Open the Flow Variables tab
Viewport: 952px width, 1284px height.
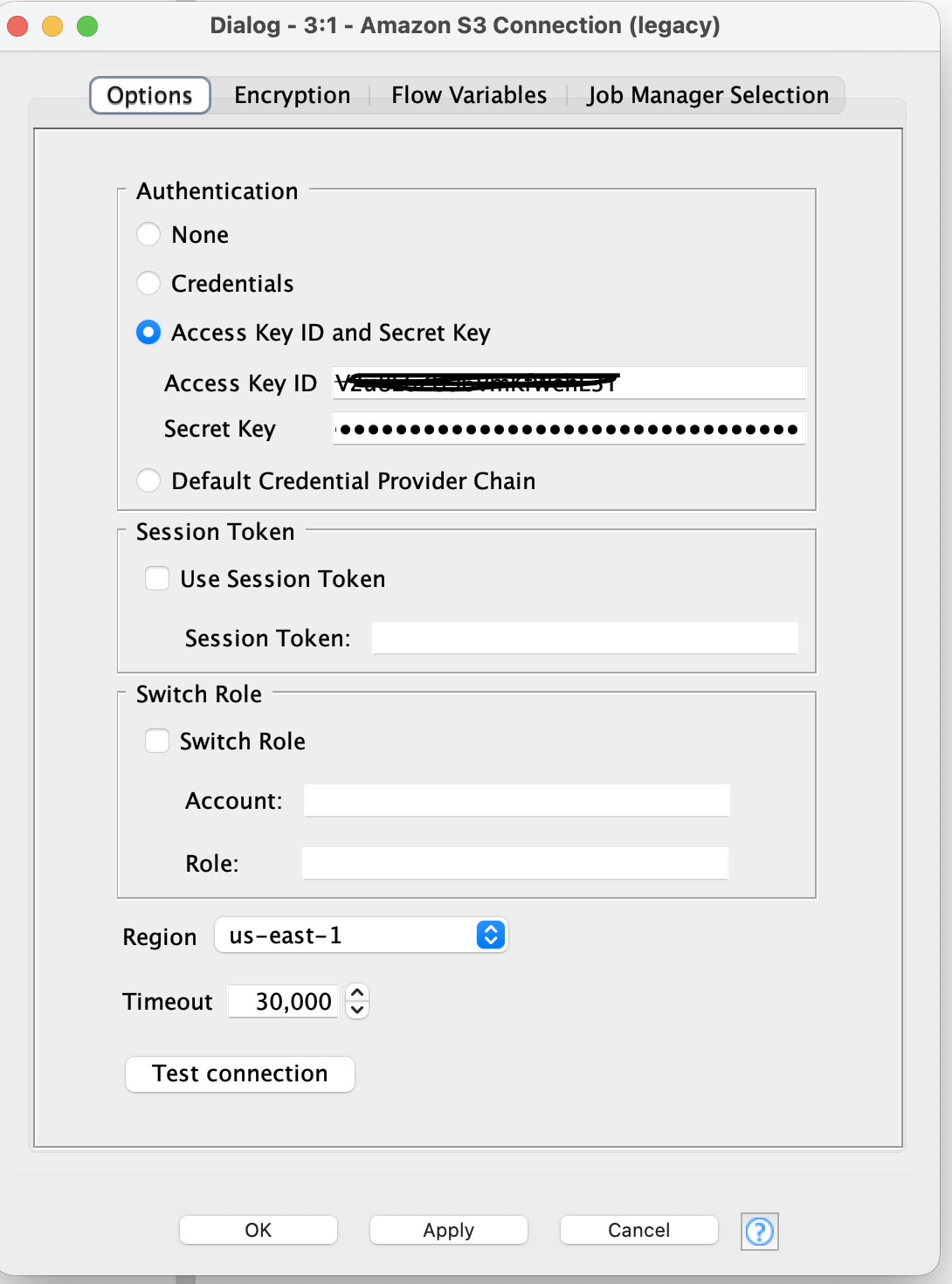click(x=469, y=95)
